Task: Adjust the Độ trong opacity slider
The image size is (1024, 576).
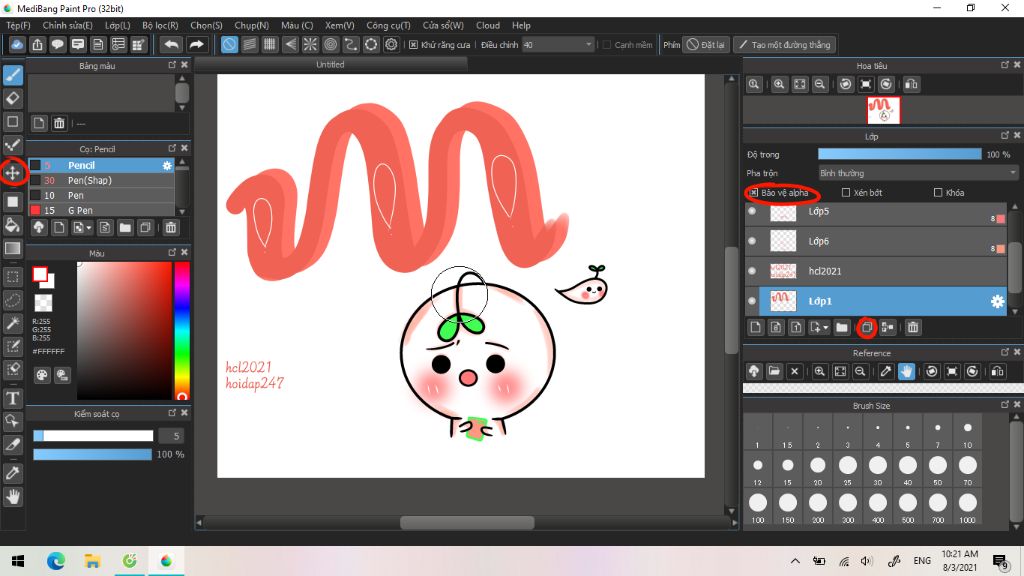Action: point(899,154)
